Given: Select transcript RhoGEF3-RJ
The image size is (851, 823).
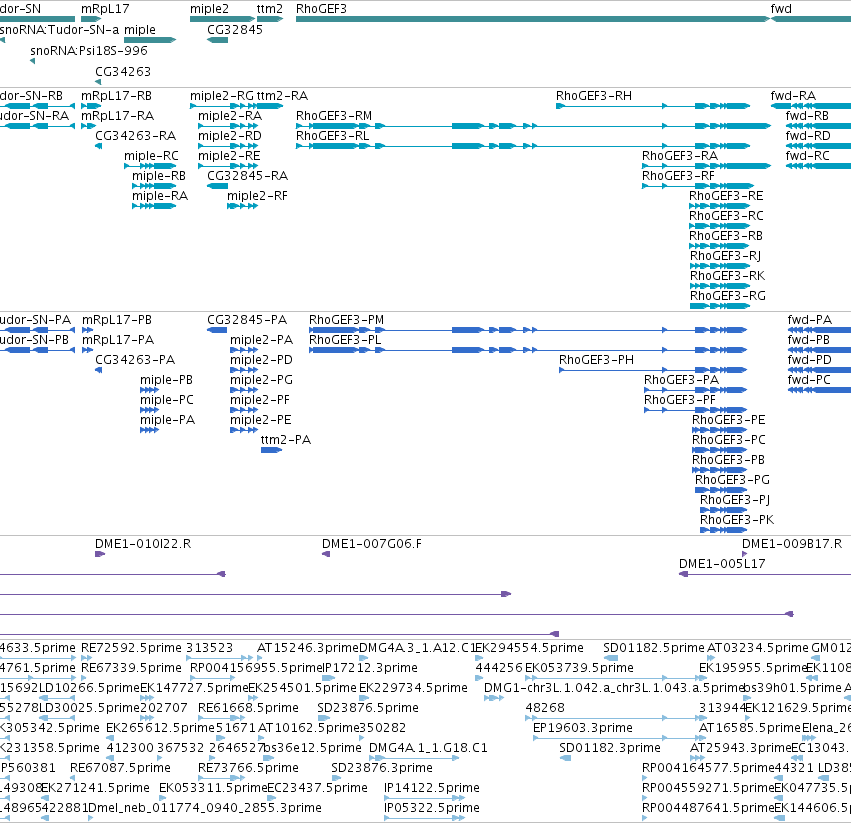Looking at the screenshot, I should click(x=720, y=266).
